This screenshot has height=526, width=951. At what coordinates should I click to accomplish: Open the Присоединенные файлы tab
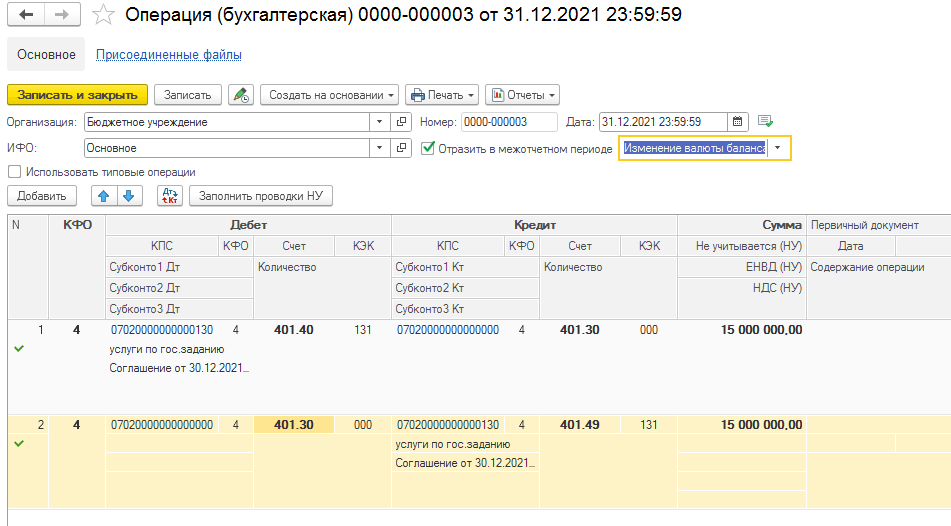[168, 55]
